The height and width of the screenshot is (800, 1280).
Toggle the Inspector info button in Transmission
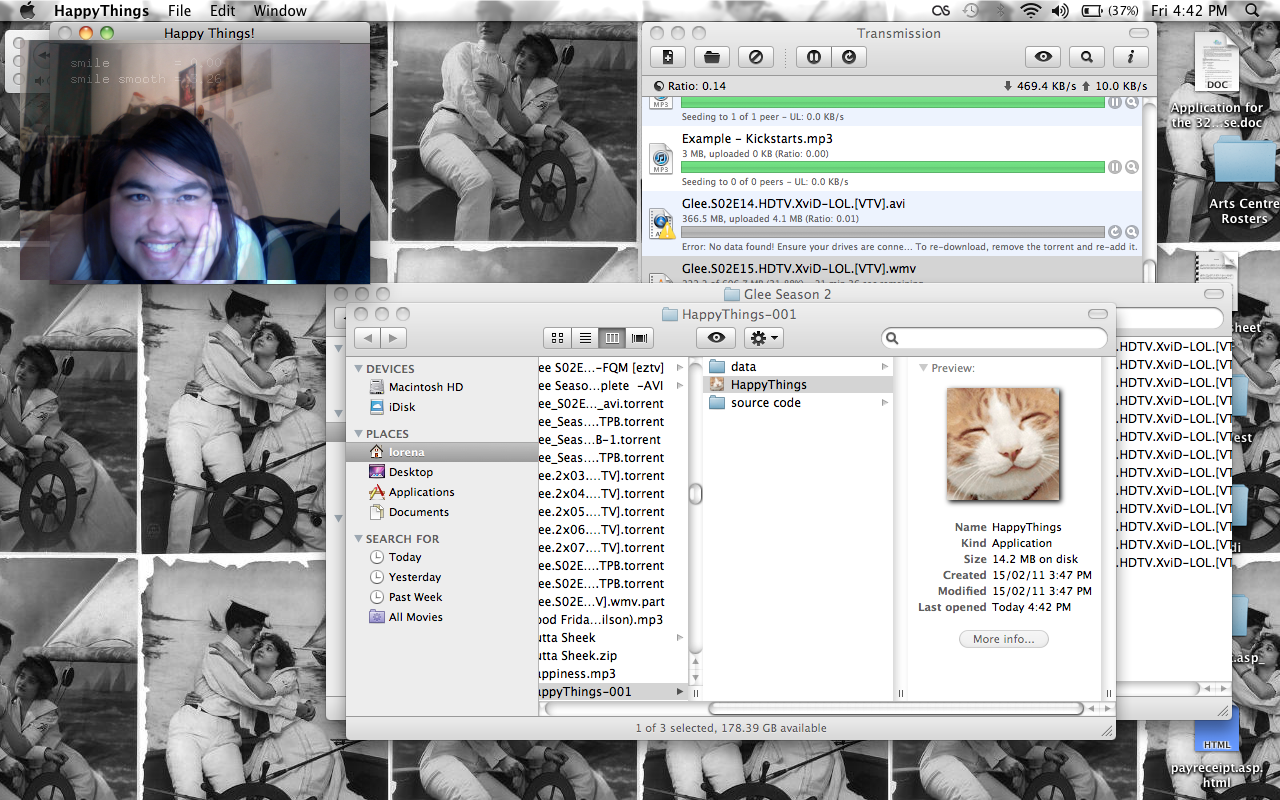pyautogui.click(x=1131, y=57)
